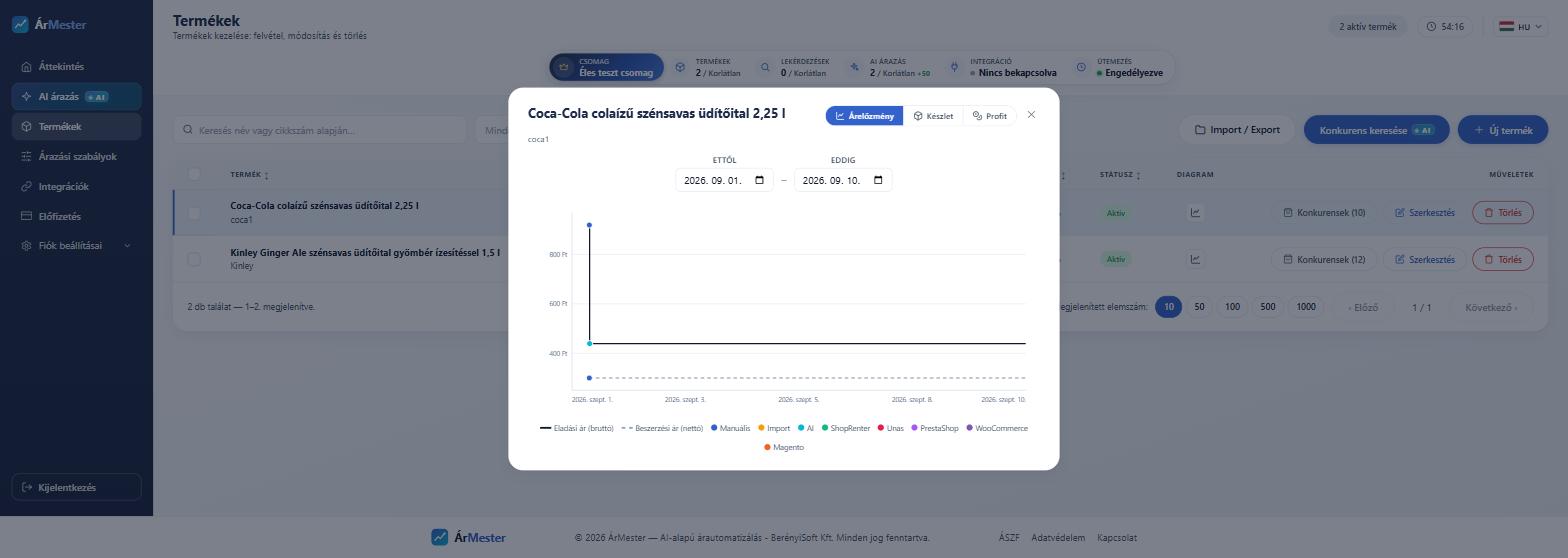Click the 2 aktív termék badge
The height and width of the screenshot is (558, 1568).
(1368, 27)
